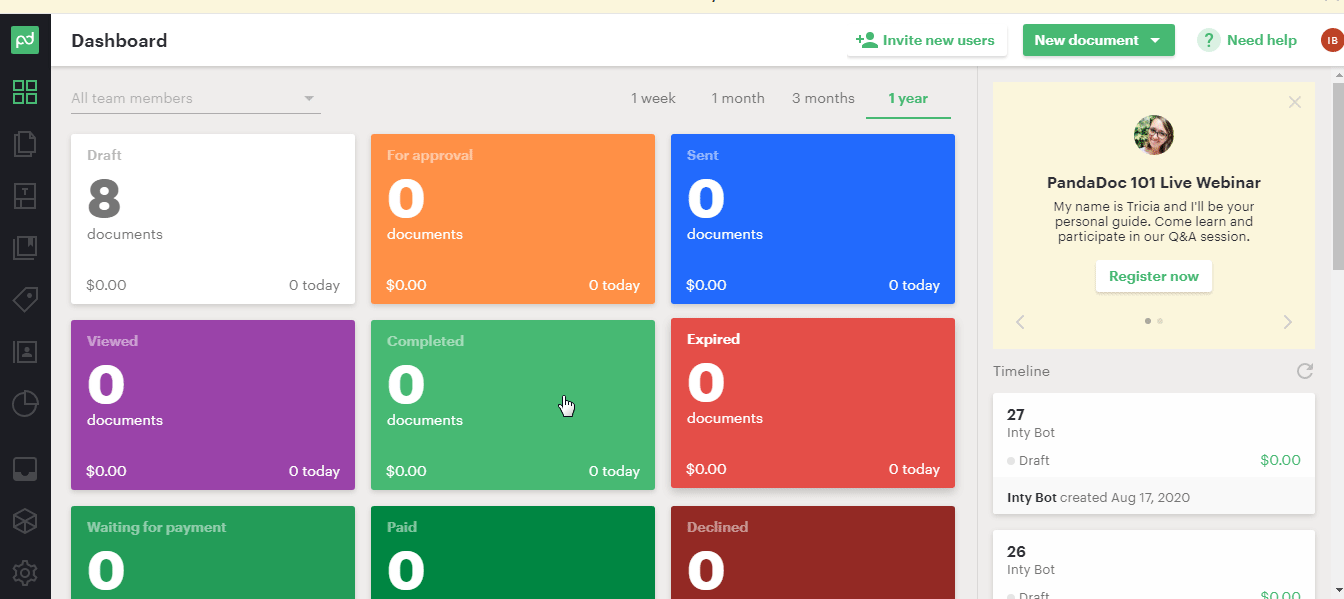Click the right panel vertical scrollbar
The height and width of the screenshot is (599, 1344).
(1337, 176)
